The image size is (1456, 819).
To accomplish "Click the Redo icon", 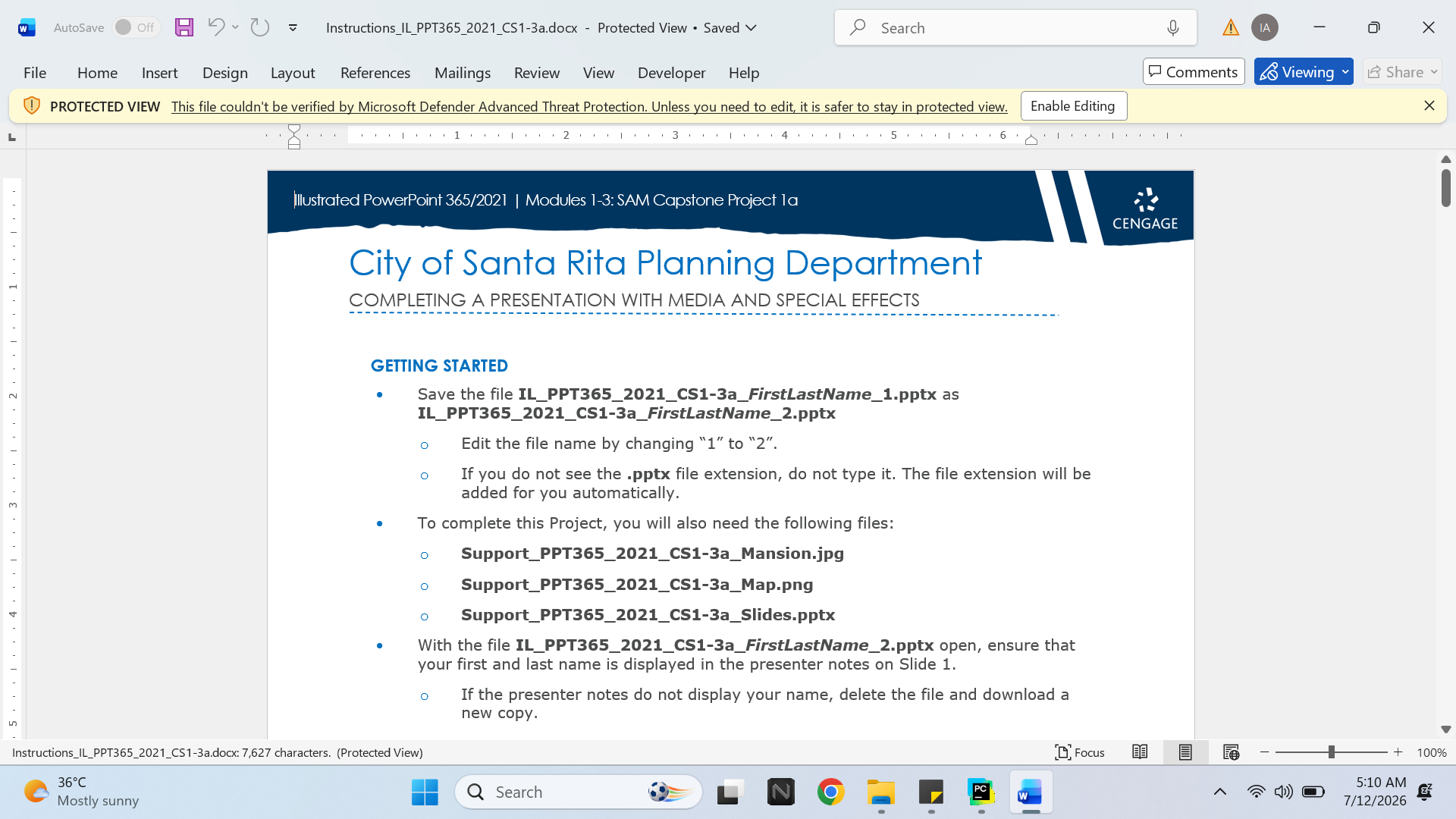I will pyautogui.click(x=260, y=27).
